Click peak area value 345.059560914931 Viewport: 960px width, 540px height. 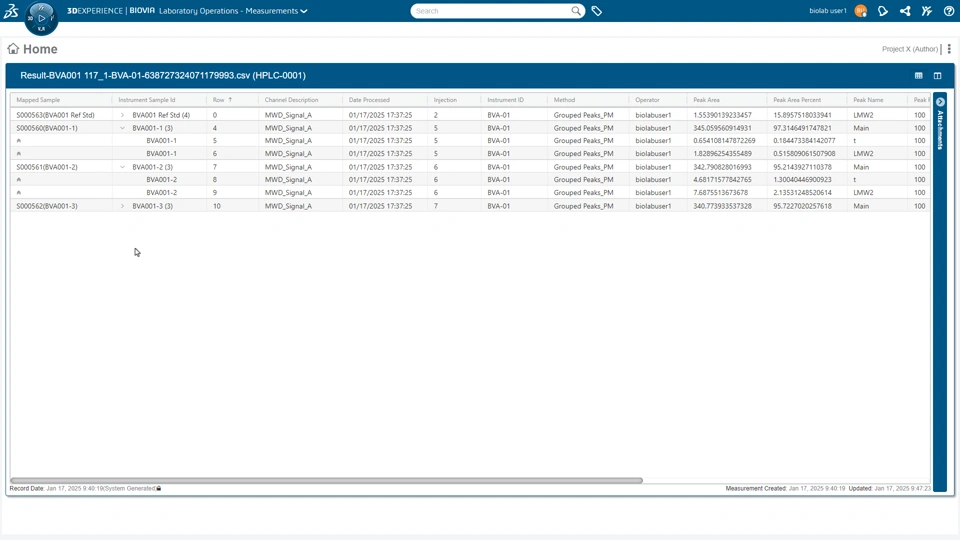point(723,128)
